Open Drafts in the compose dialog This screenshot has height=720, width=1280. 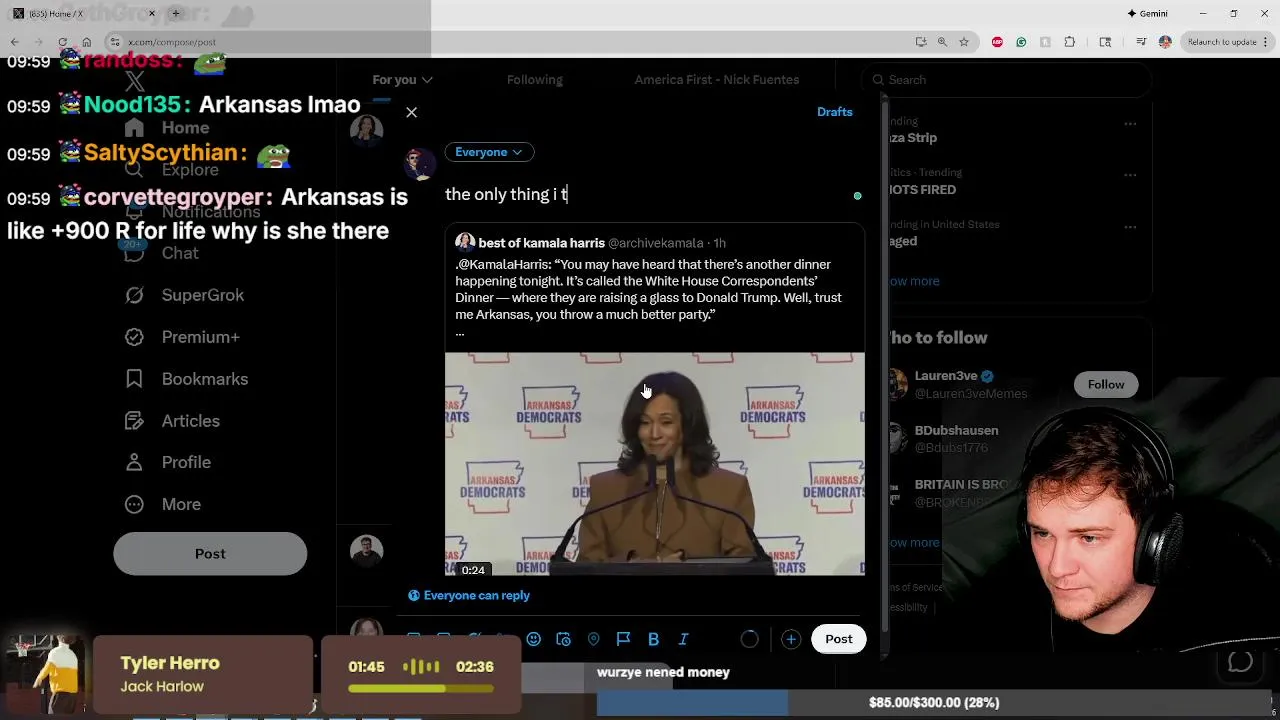click(x=834, y=112)
